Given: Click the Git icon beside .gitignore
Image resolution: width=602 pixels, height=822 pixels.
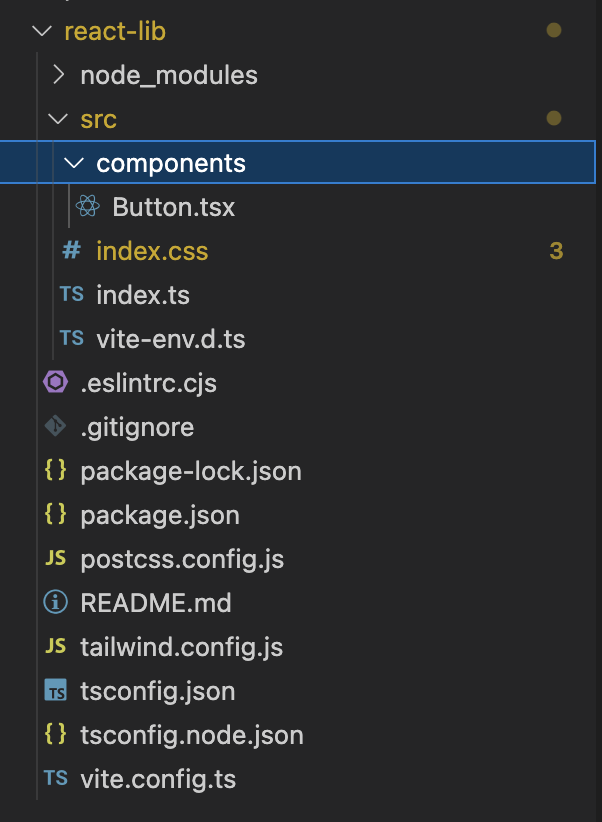Looking at the screenshot, I should pos(55,426).
